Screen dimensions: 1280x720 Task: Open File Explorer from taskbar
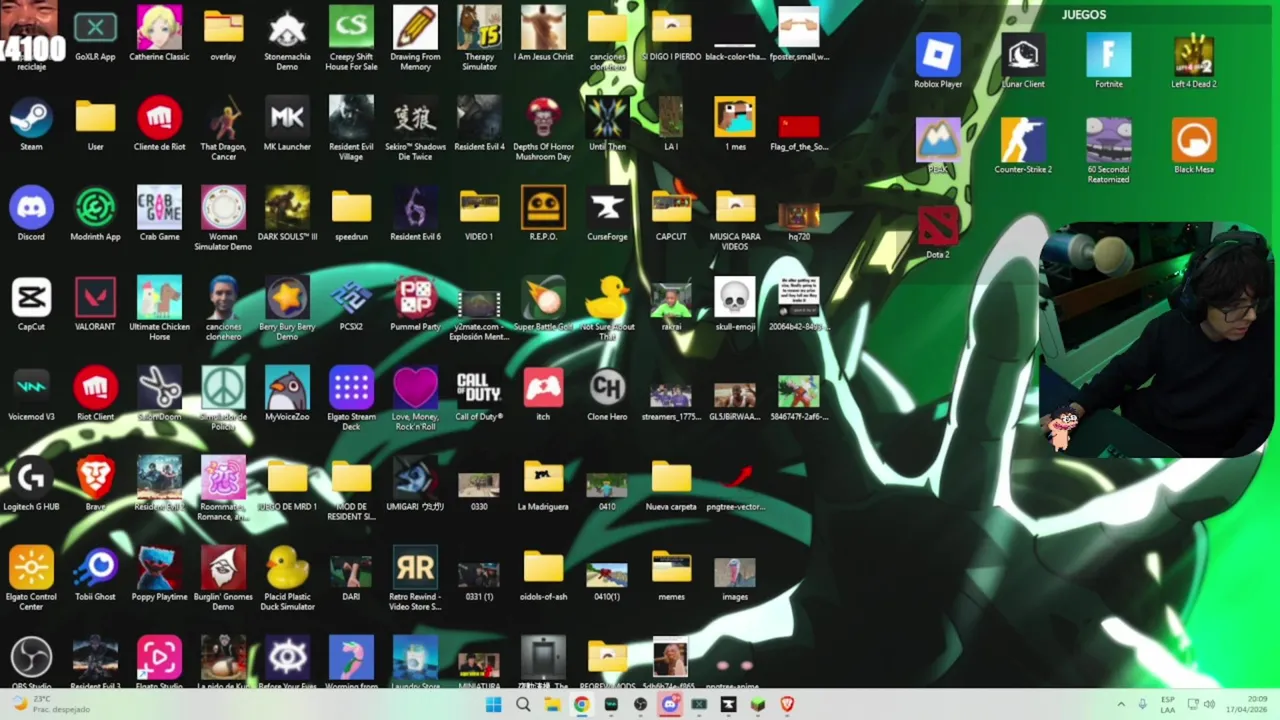tap(552, 705)
